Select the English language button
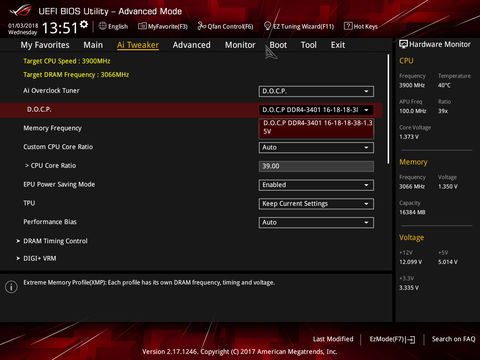 [x=114, y=26]
